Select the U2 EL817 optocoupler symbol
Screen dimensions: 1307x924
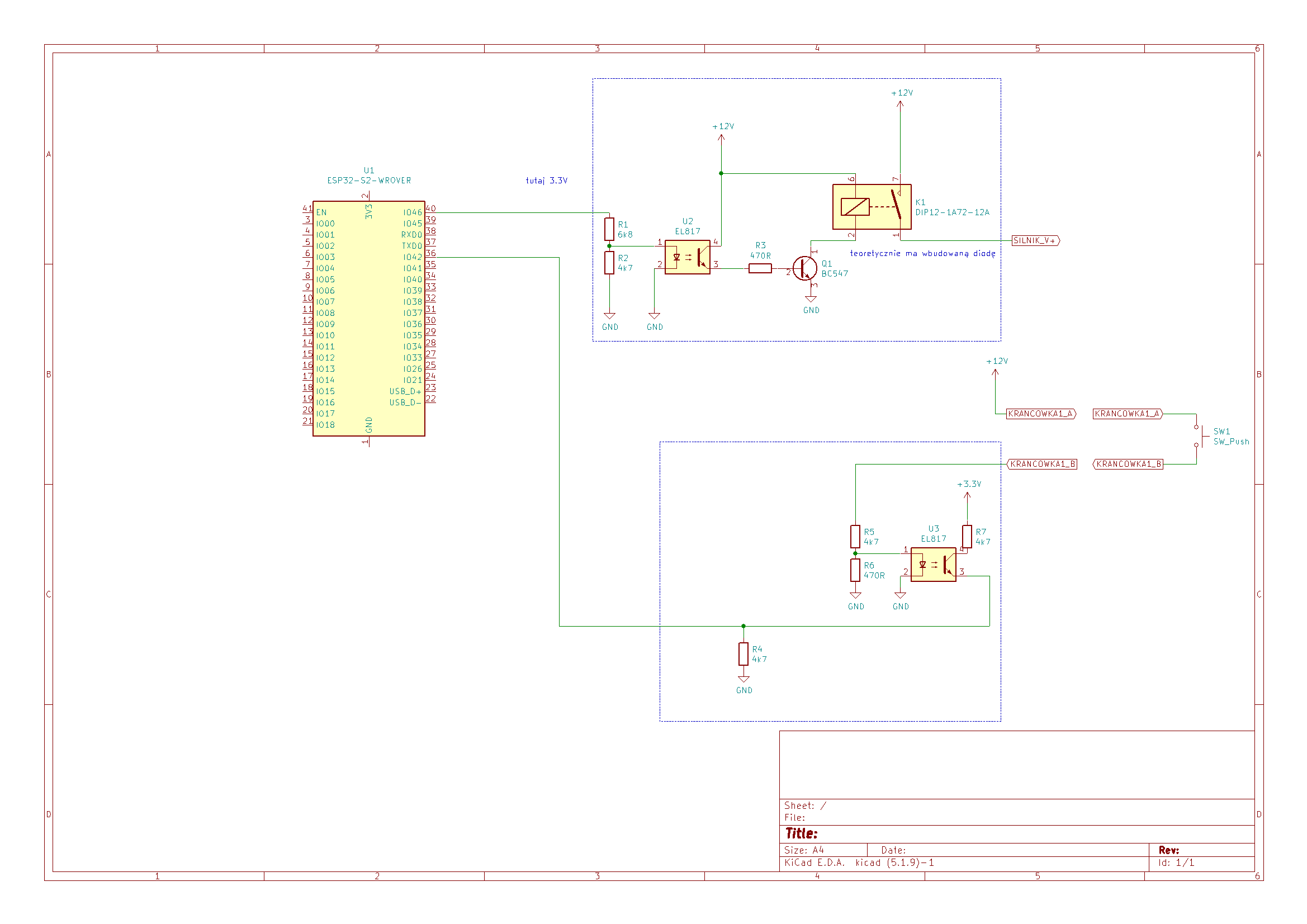[x=687, y=257]
